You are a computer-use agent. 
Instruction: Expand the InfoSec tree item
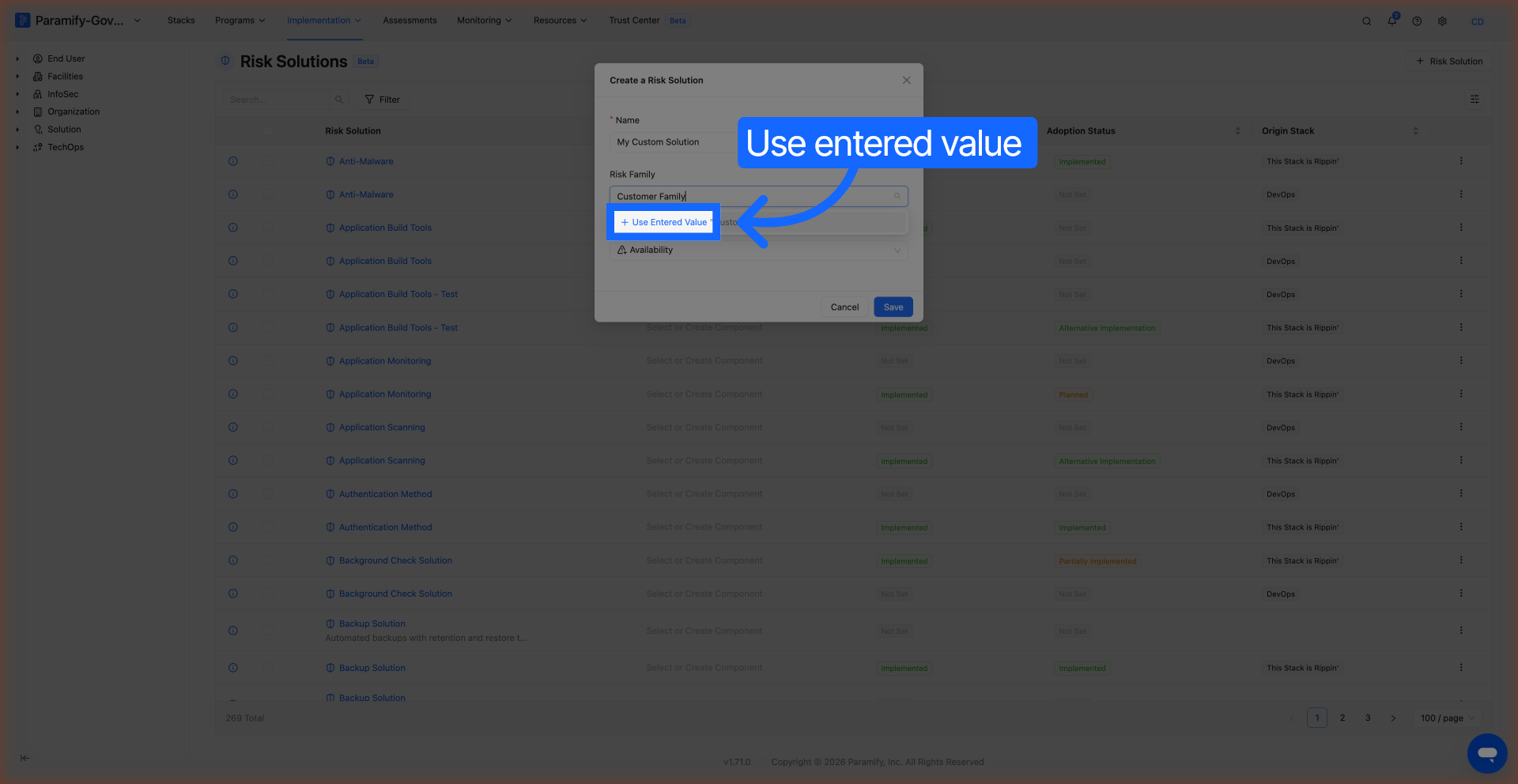[x=17, y=94]
